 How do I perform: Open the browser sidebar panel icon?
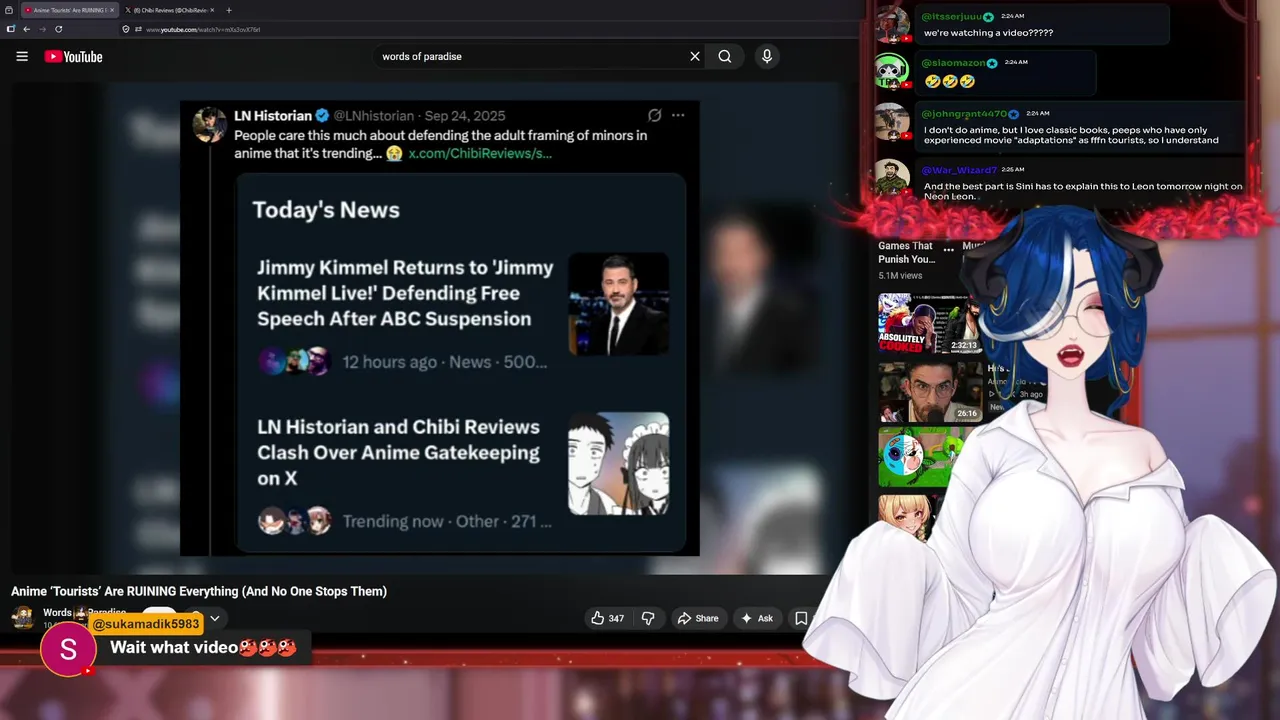(11, 29)
